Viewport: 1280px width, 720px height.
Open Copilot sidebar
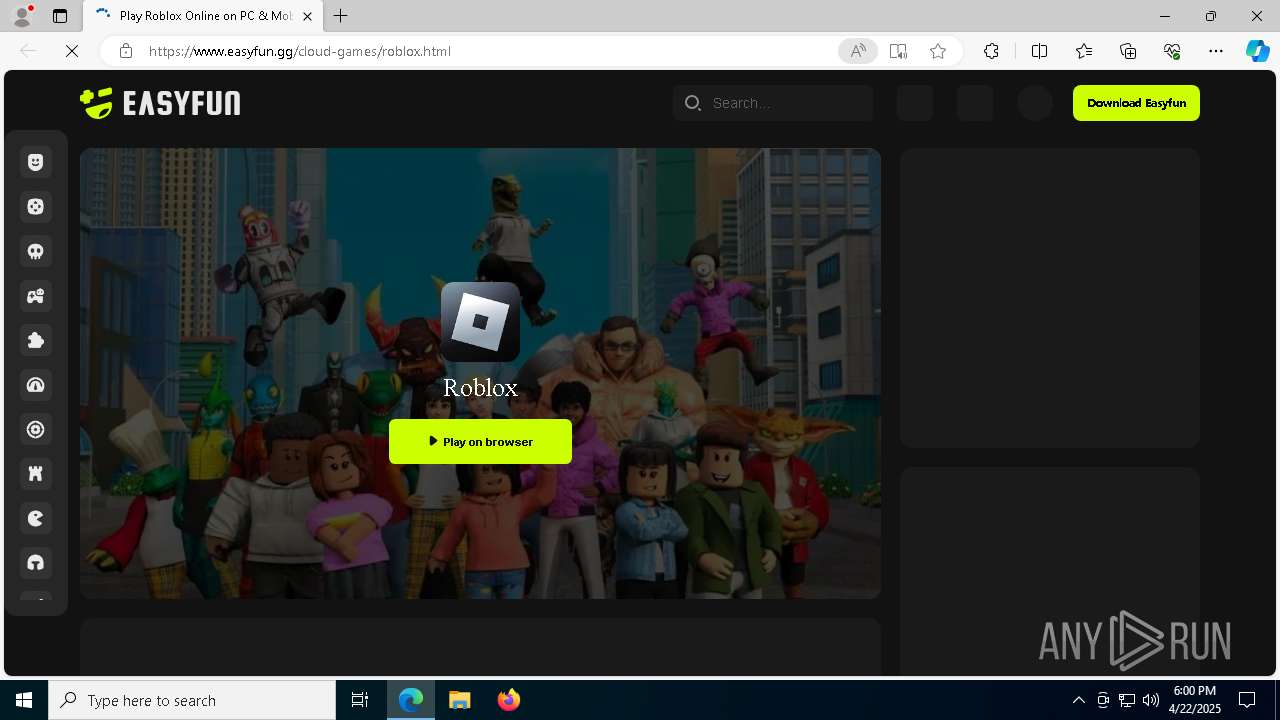pos(1257,51)
